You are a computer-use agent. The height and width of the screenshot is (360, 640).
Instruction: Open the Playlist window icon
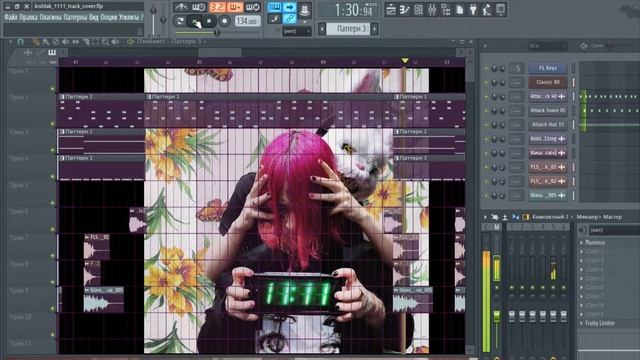click(x=391, y=10)
